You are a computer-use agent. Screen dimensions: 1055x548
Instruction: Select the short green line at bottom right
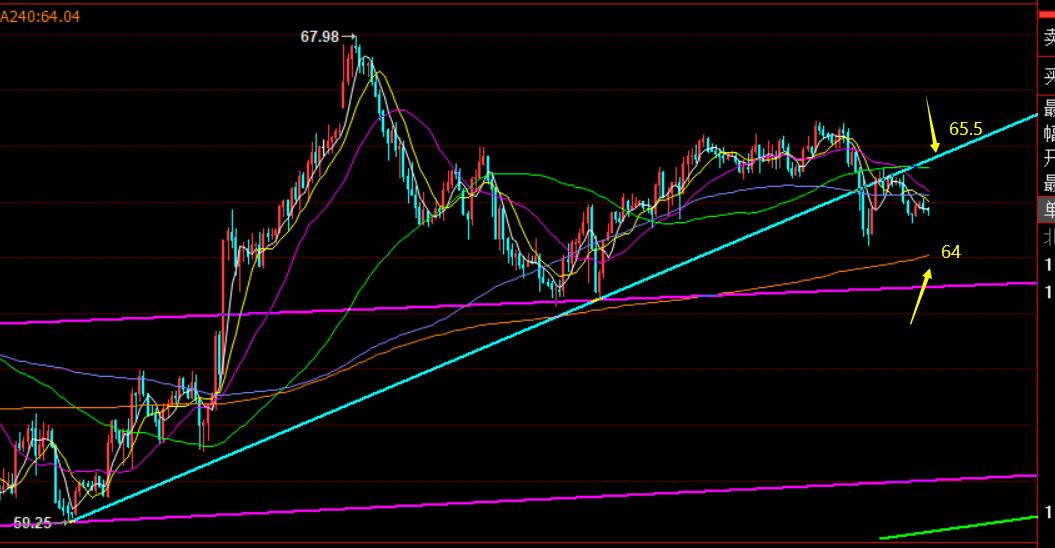[x=958, y=528]
